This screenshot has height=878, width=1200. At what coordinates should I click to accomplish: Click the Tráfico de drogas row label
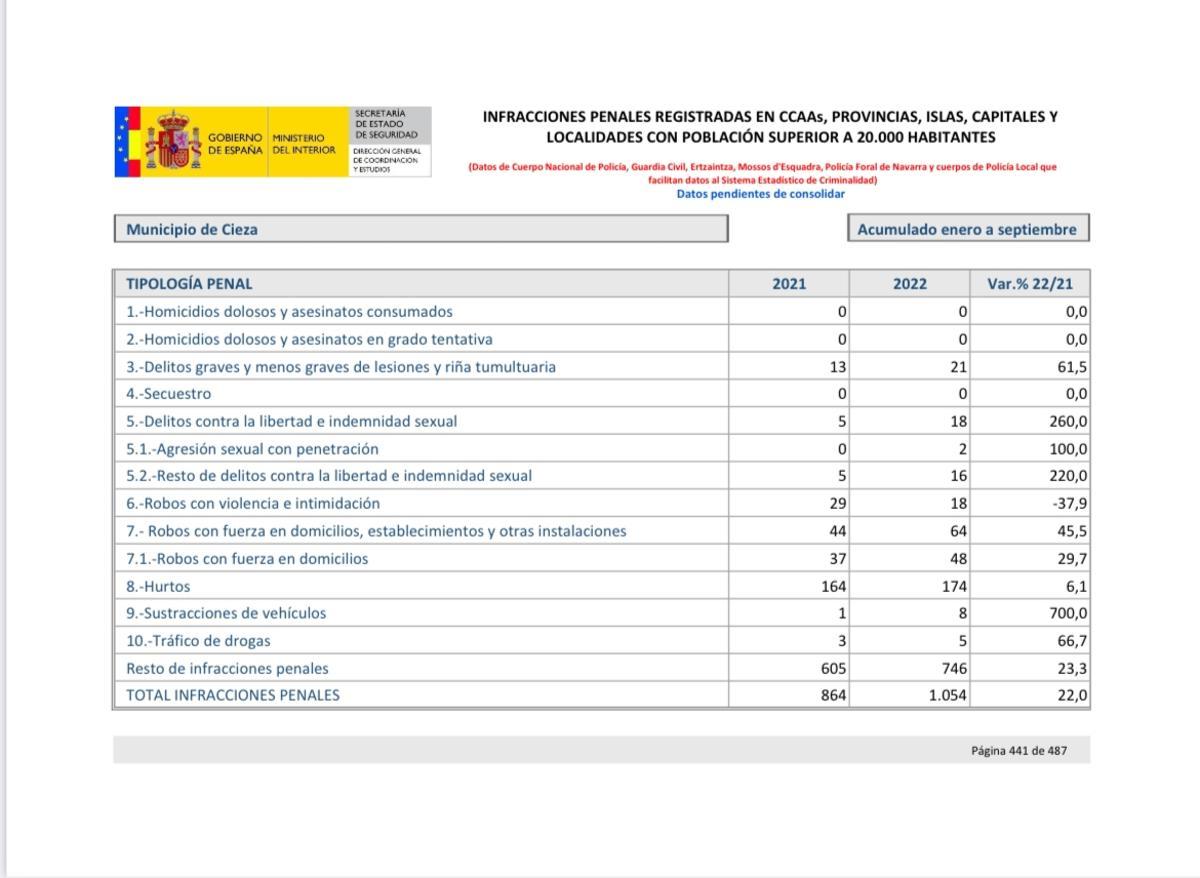pyautogui.click(x=198, y=640)
